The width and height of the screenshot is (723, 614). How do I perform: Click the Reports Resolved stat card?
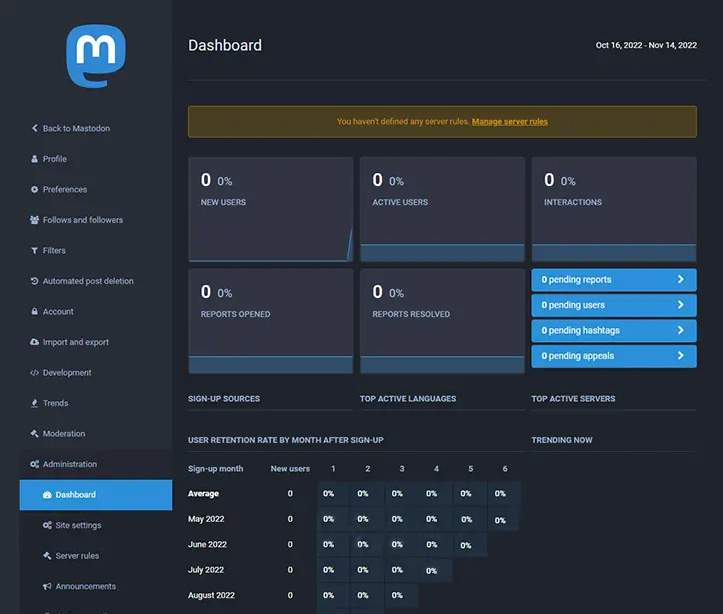point(442,321)
